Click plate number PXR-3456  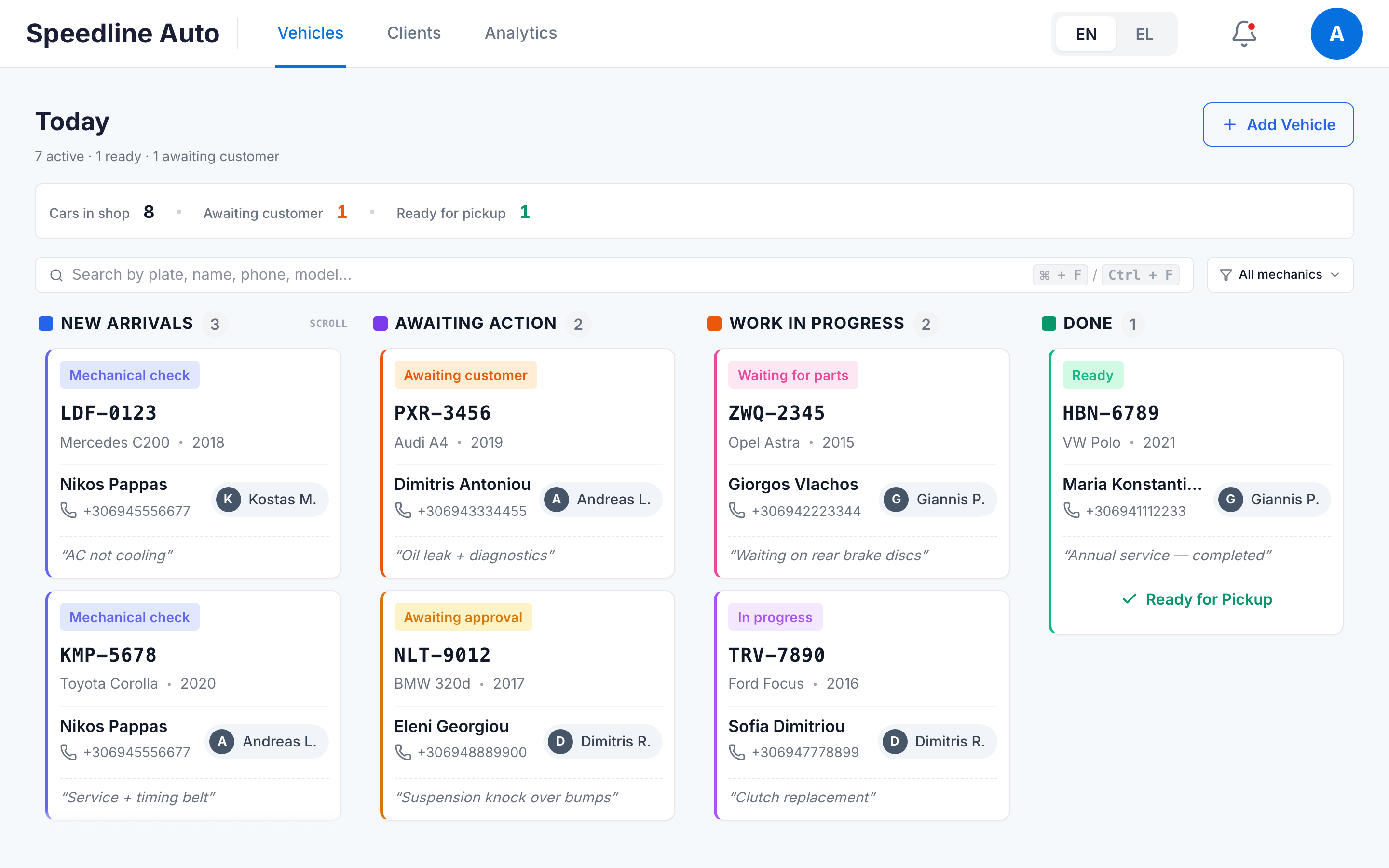(443, 413)
